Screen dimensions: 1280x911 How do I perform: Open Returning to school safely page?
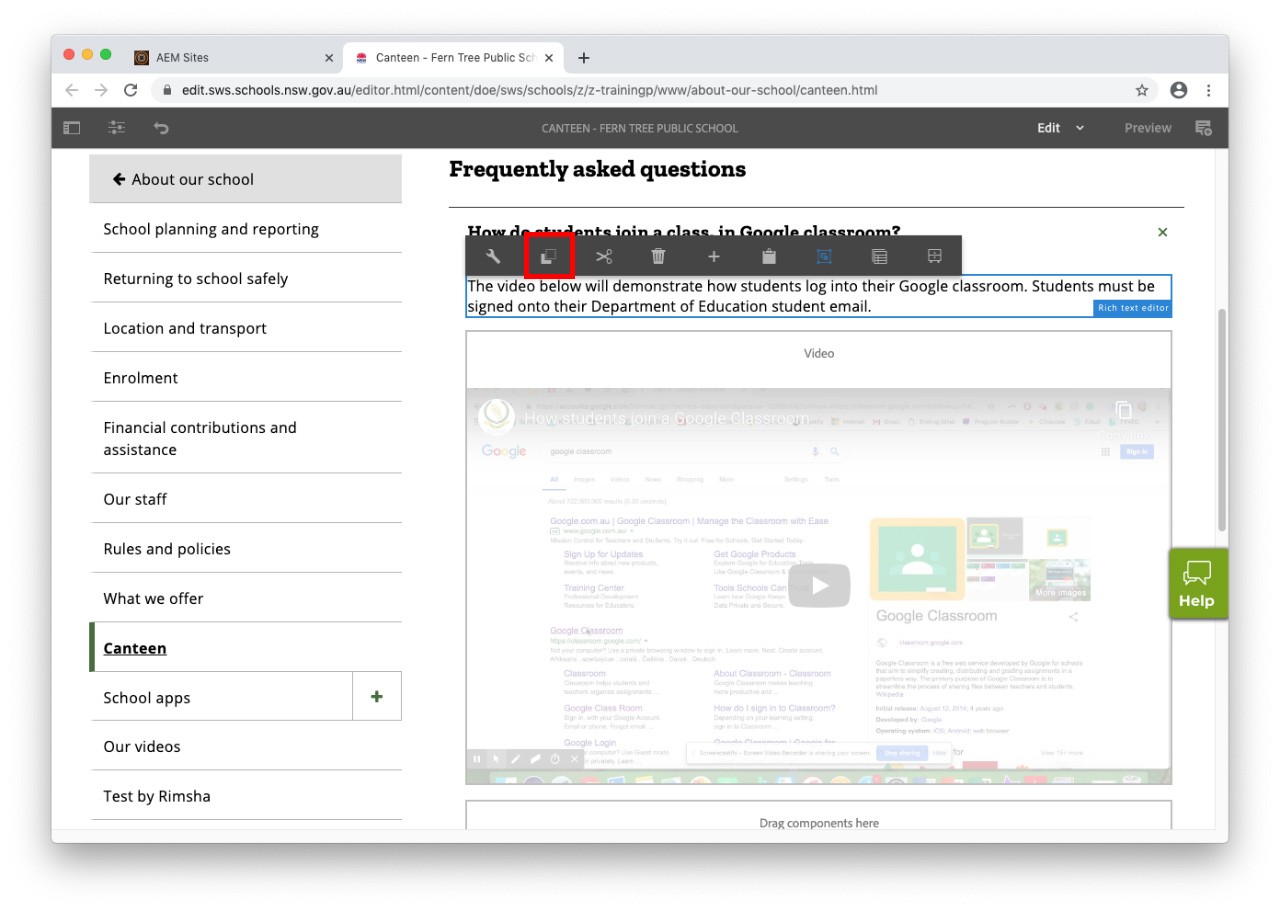tap(196, 279)
